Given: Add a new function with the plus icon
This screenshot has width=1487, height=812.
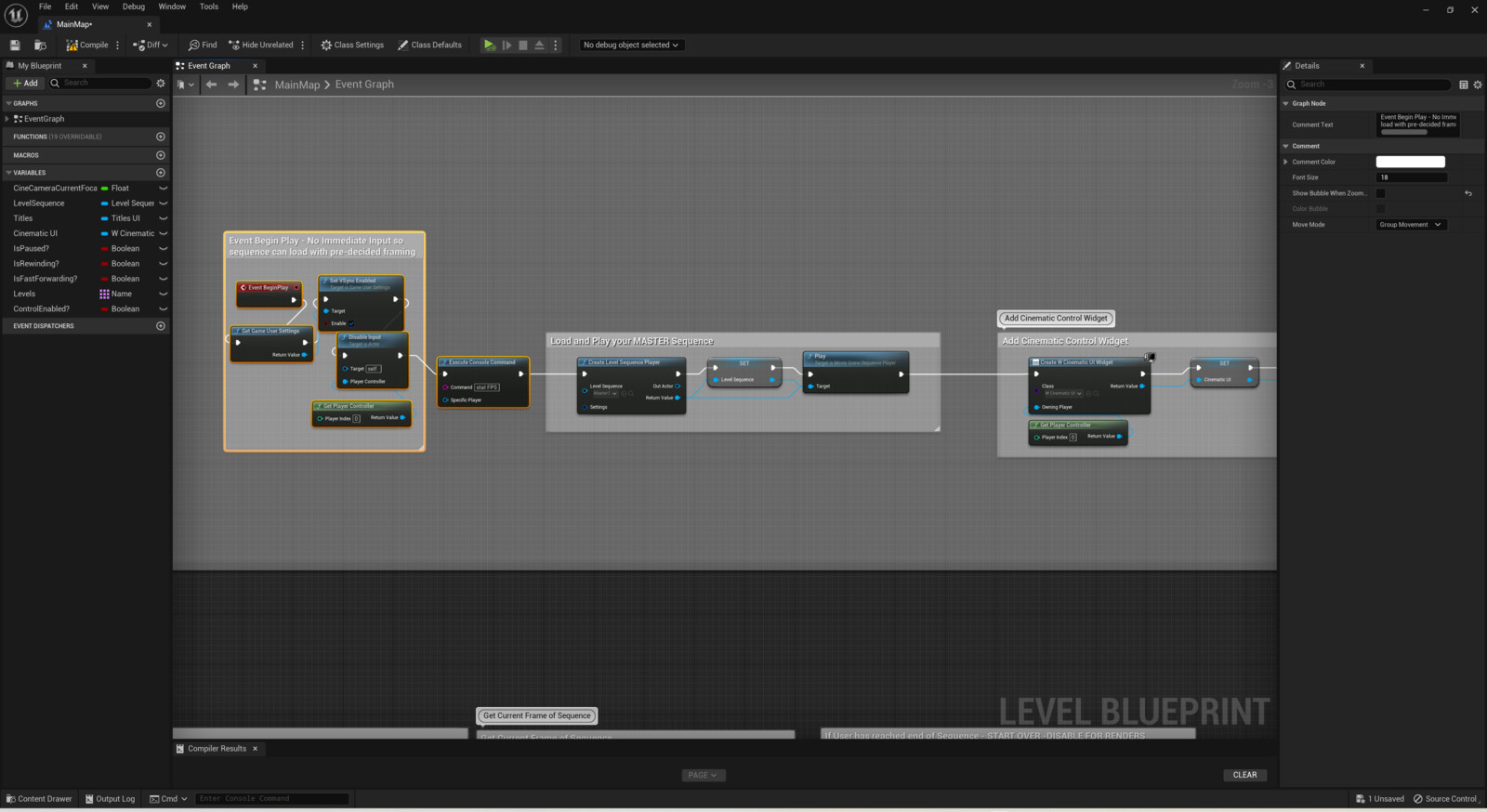Looking at the screenshot, I should click(161, 137).
